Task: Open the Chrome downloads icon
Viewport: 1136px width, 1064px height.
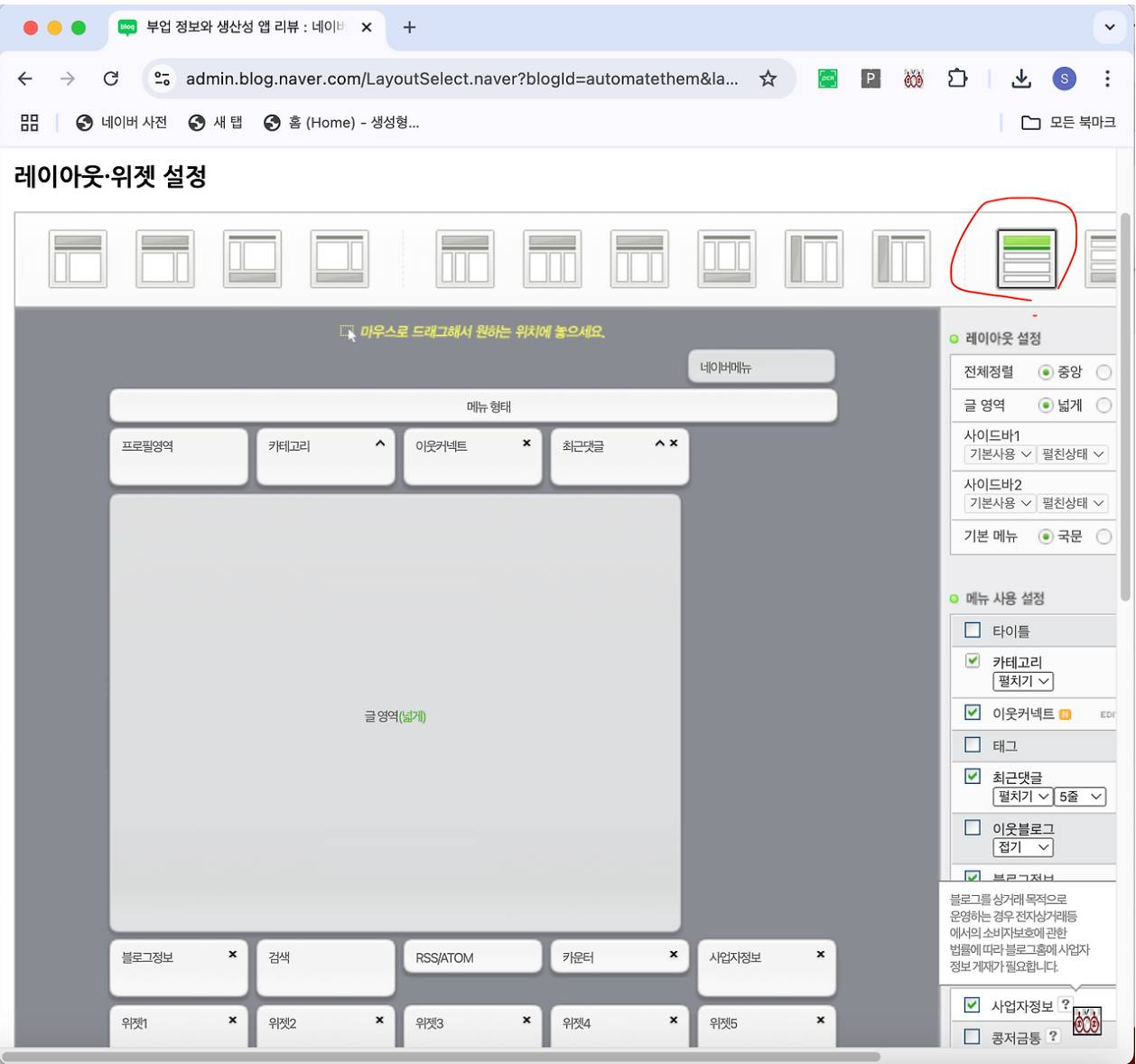Action: [1021, 79]
